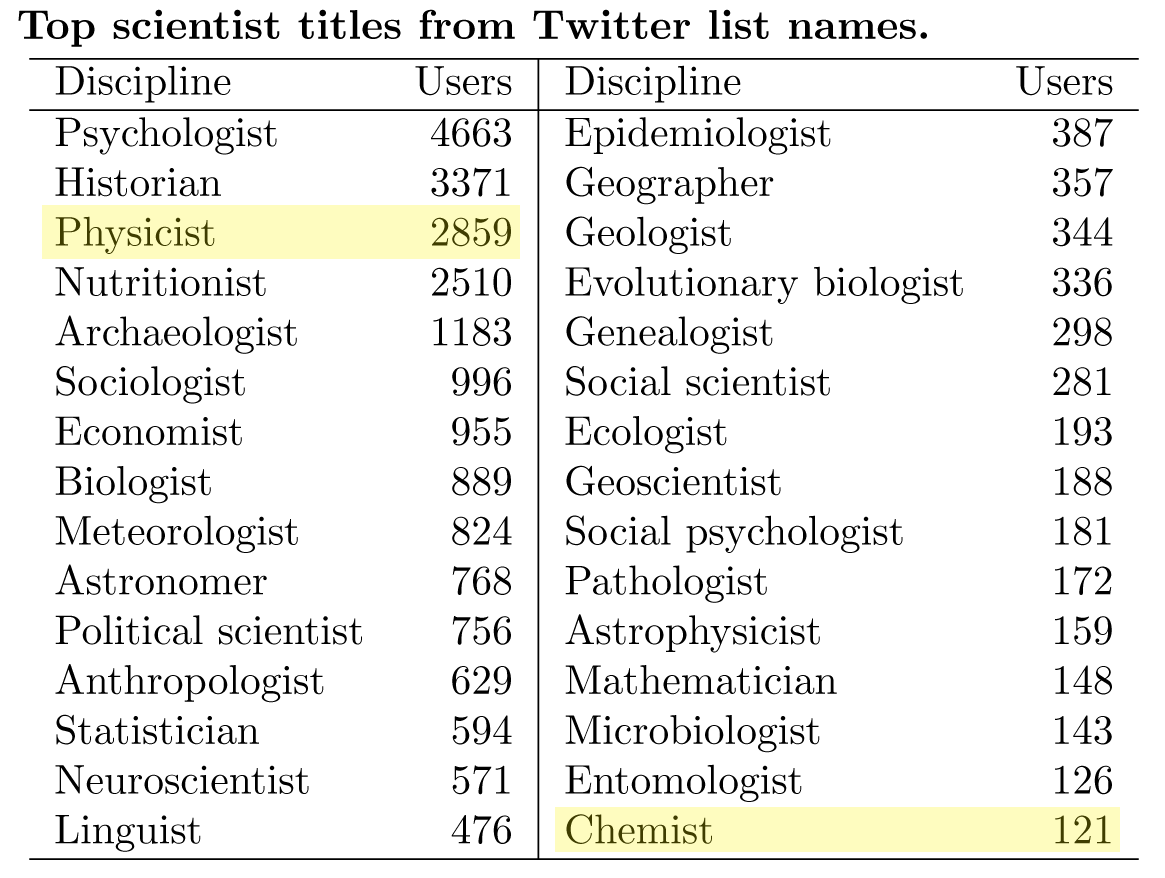Click the Nutritionist table entry
The image size is (1165, 878).
click(160, 283)
